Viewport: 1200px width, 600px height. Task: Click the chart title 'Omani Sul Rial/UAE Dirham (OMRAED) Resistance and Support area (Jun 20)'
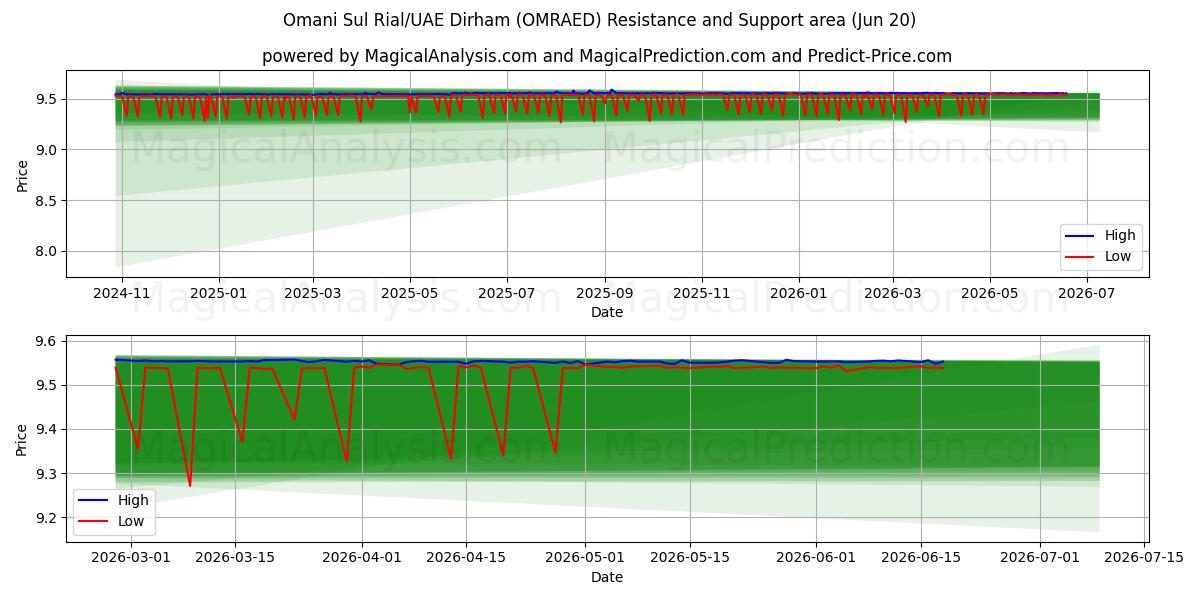pyautogui.click(x=599, y=20)
